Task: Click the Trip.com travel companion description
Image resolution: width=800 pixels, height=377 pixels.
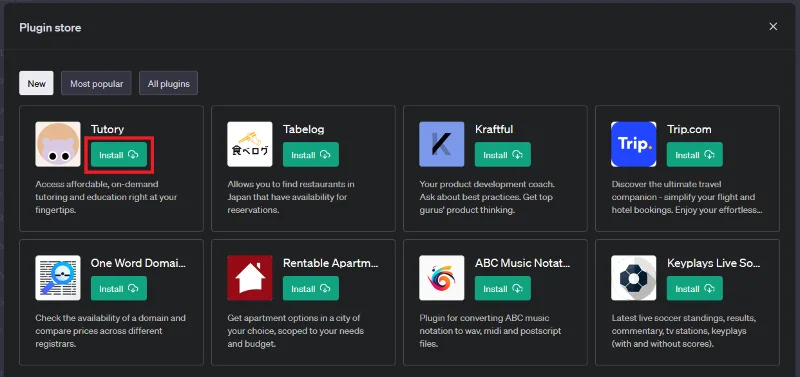Action: pos(687,197)
